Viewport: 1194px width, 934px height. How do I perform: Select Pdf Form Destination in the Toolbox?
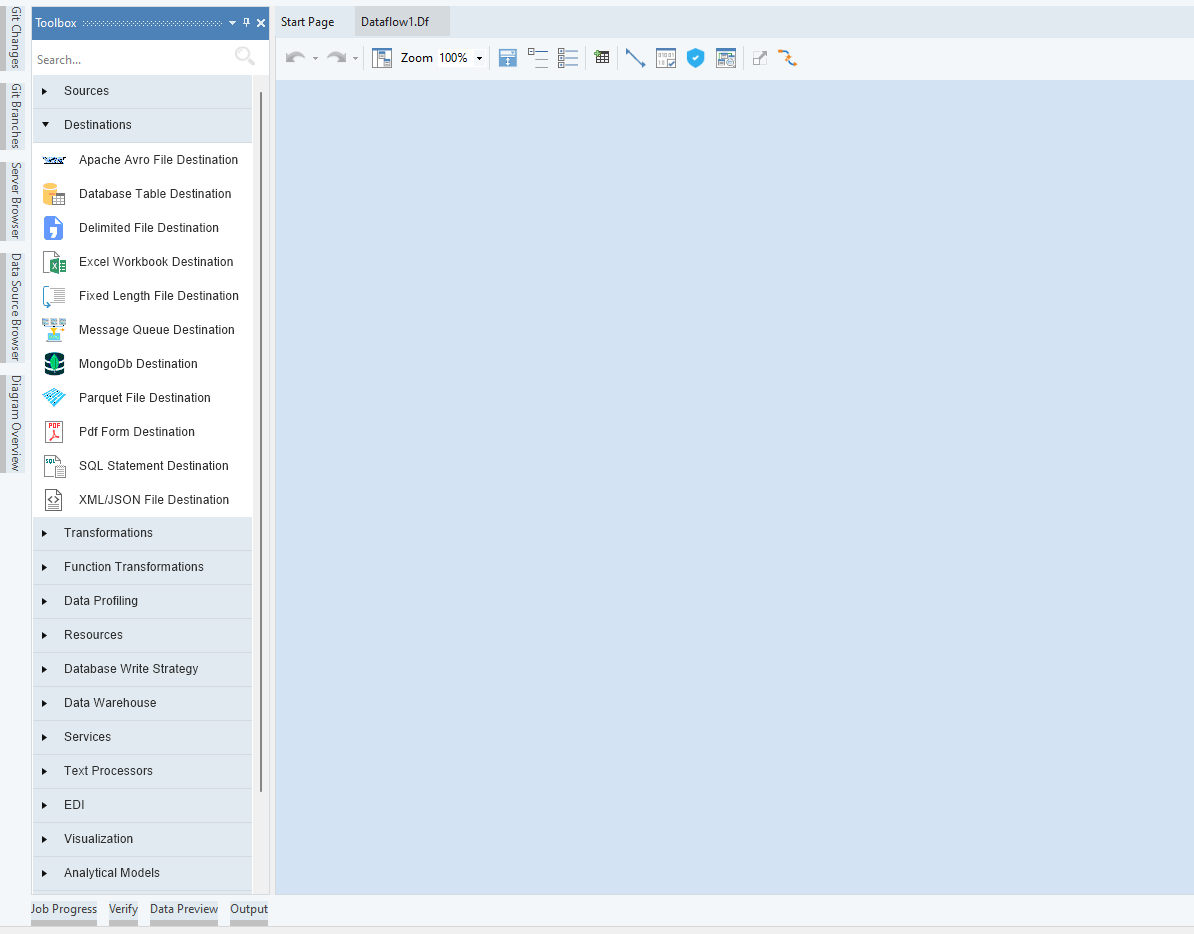(136, 432)
